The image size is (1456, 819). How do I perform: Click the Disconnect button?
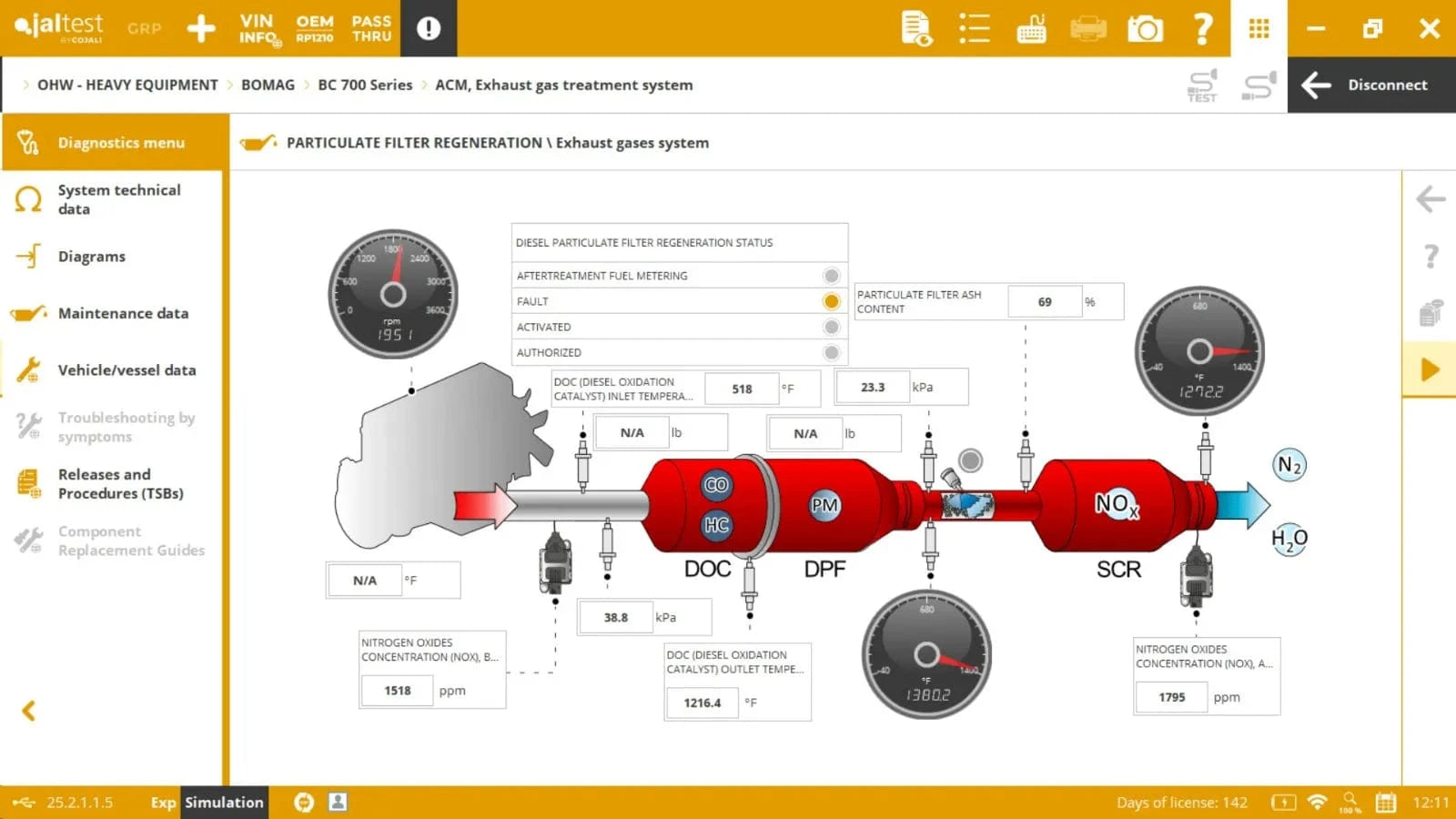[x=1370, y=85]
